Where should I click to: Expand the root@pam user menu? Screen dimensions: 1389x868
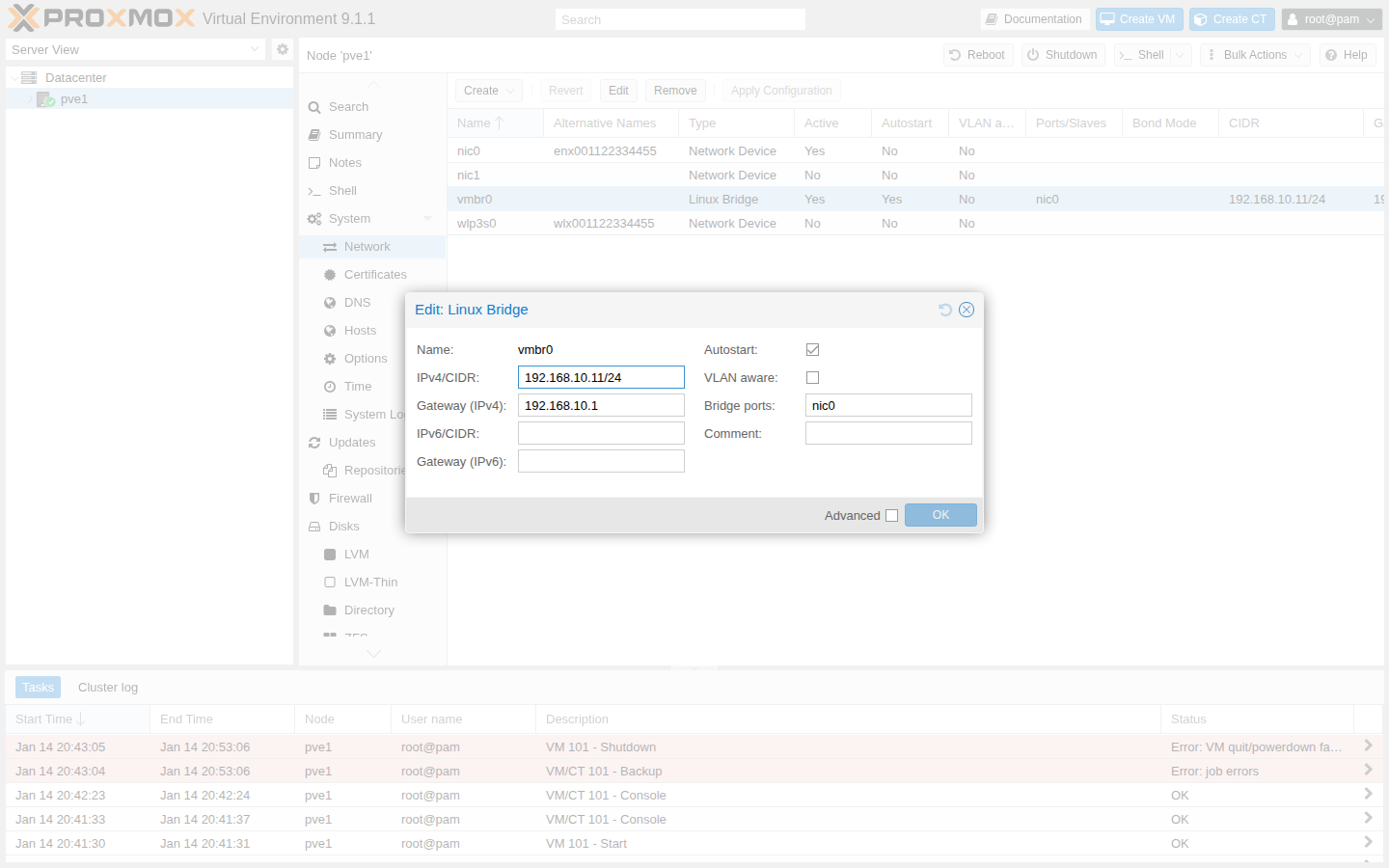click(1331, 19)
